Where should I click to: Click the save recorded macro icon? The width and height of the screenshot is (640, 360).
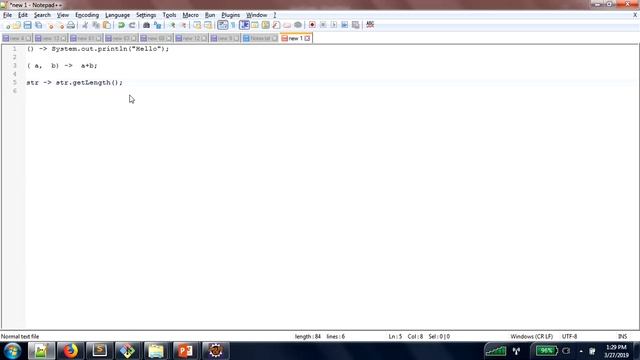356,25
